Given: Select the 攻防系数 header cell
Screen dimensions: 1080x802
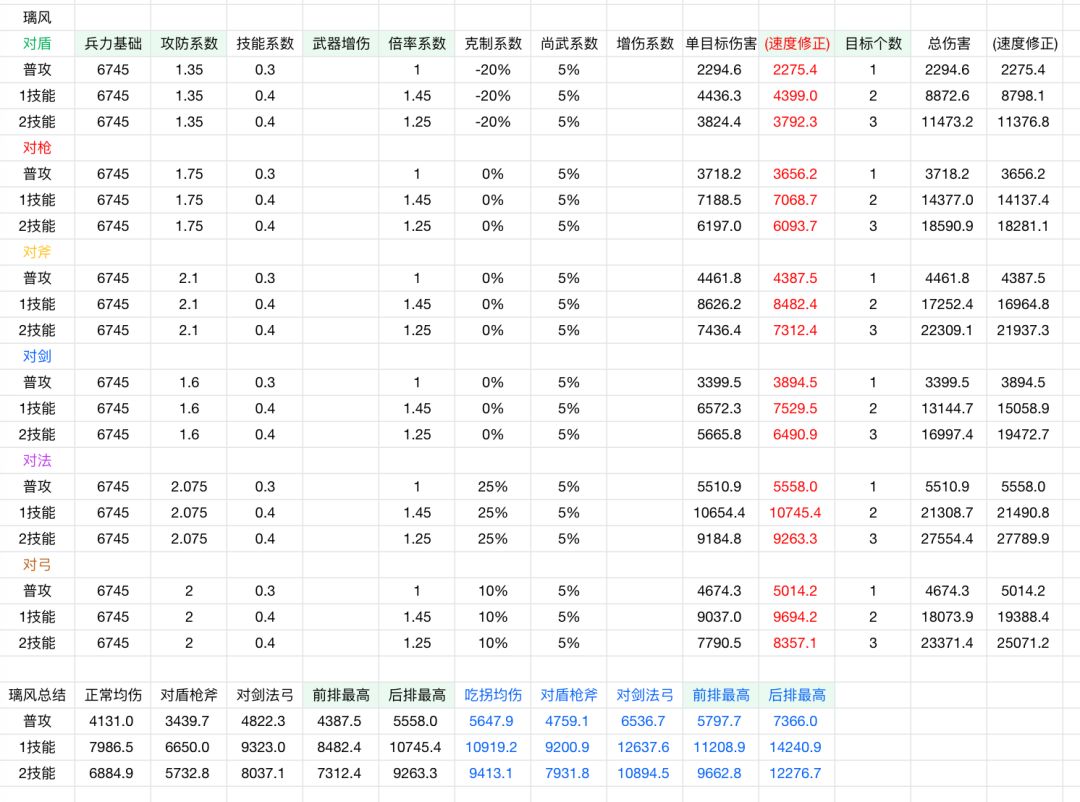Looking at the screenshot, I should (189, 43).
